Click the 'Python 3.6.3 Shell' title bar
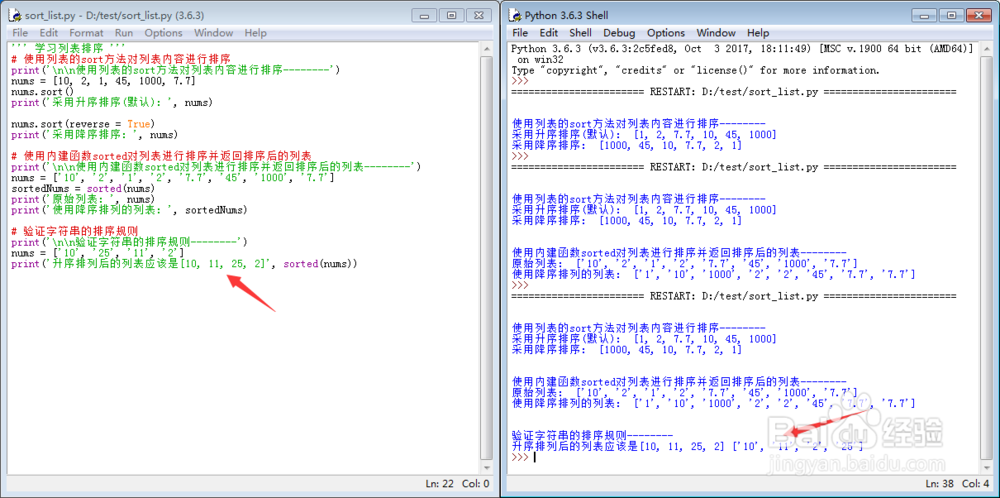1000x498 pixels. point(566,15)
